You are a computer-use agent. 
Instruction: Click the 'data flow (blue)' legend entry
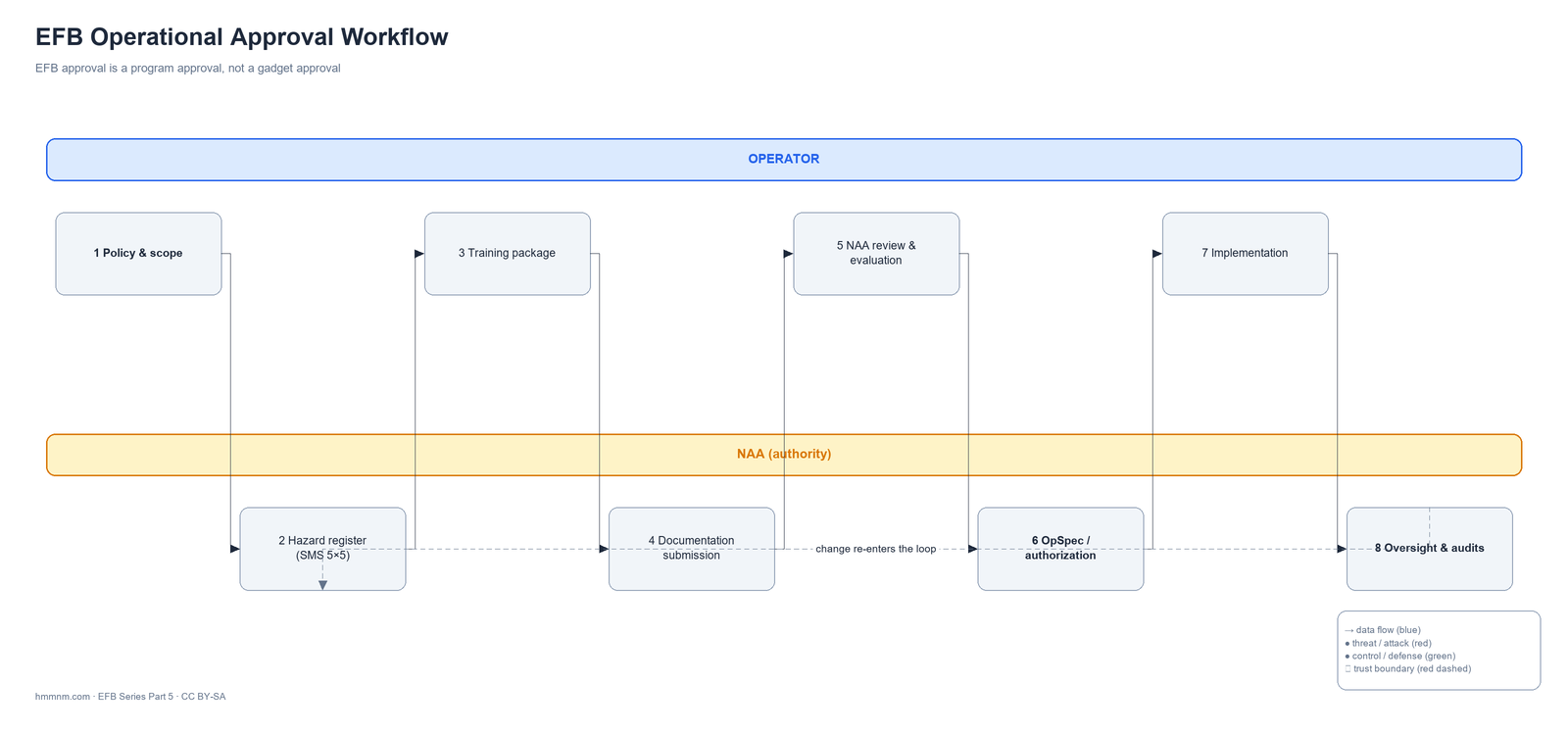click(1383, 630)
